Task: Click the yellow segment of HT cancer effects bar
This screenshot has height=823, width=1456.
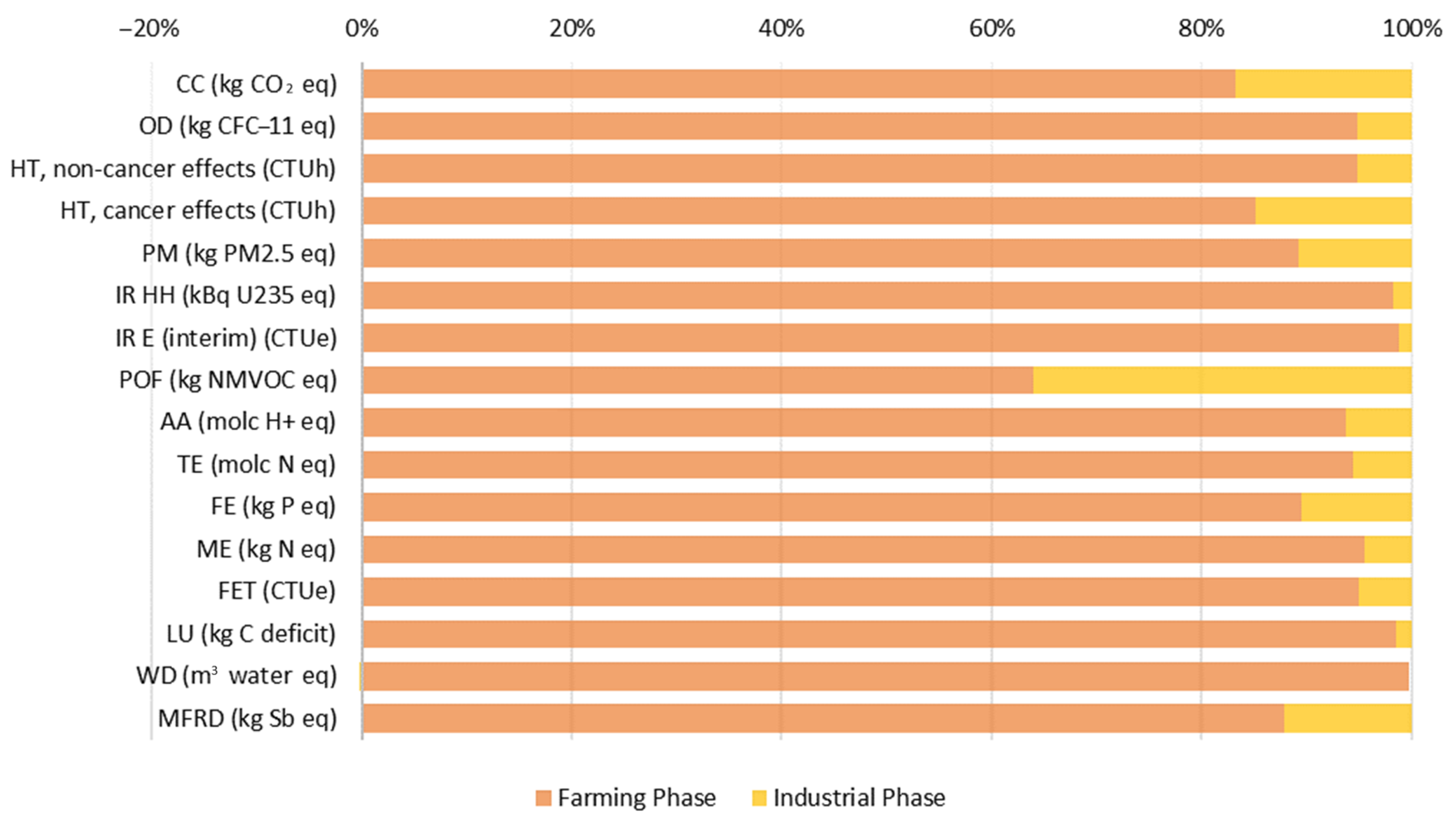Action: (x=1333, y=211)
